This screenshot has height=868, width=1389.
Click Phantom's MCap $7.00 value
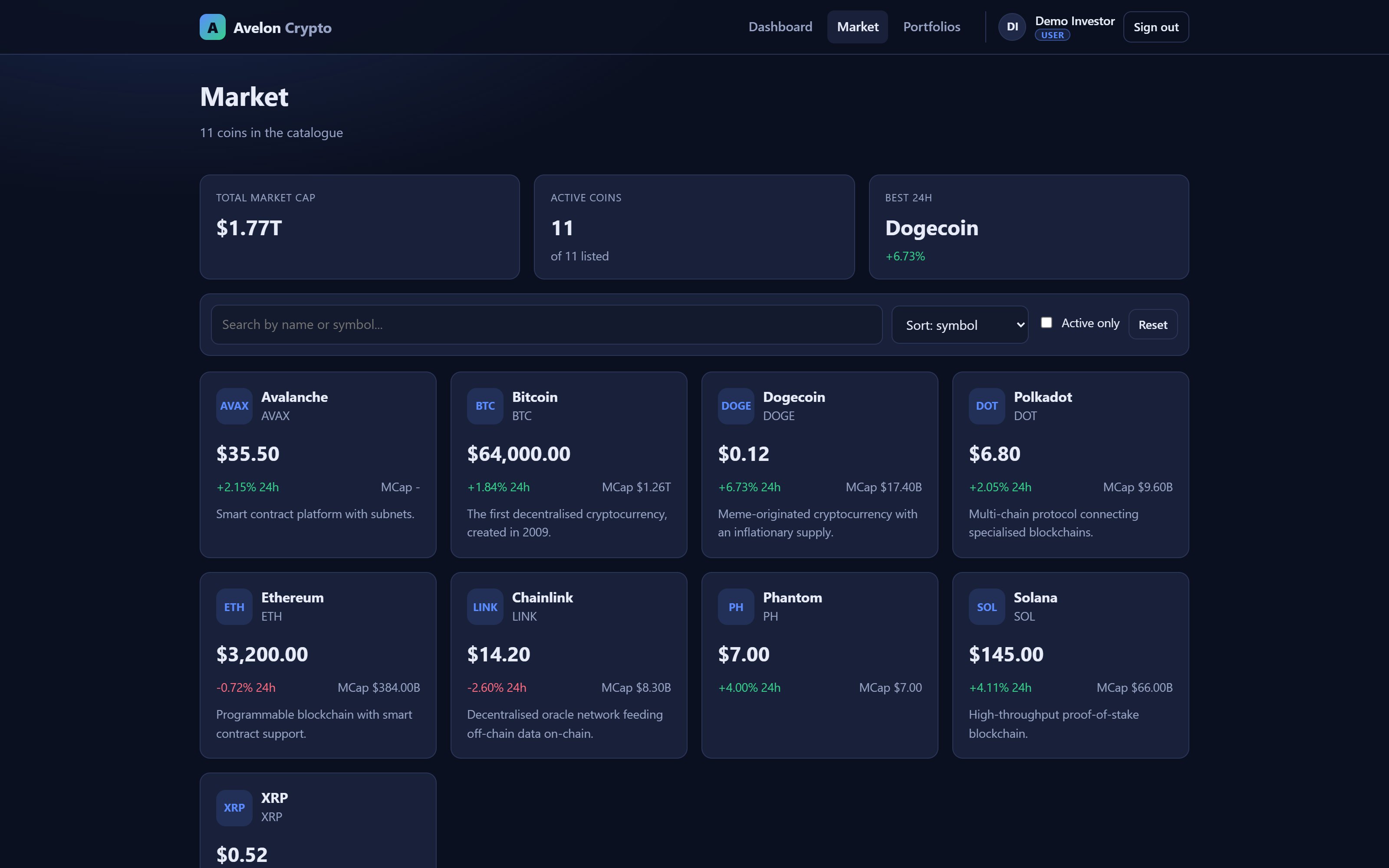(890, 688)
